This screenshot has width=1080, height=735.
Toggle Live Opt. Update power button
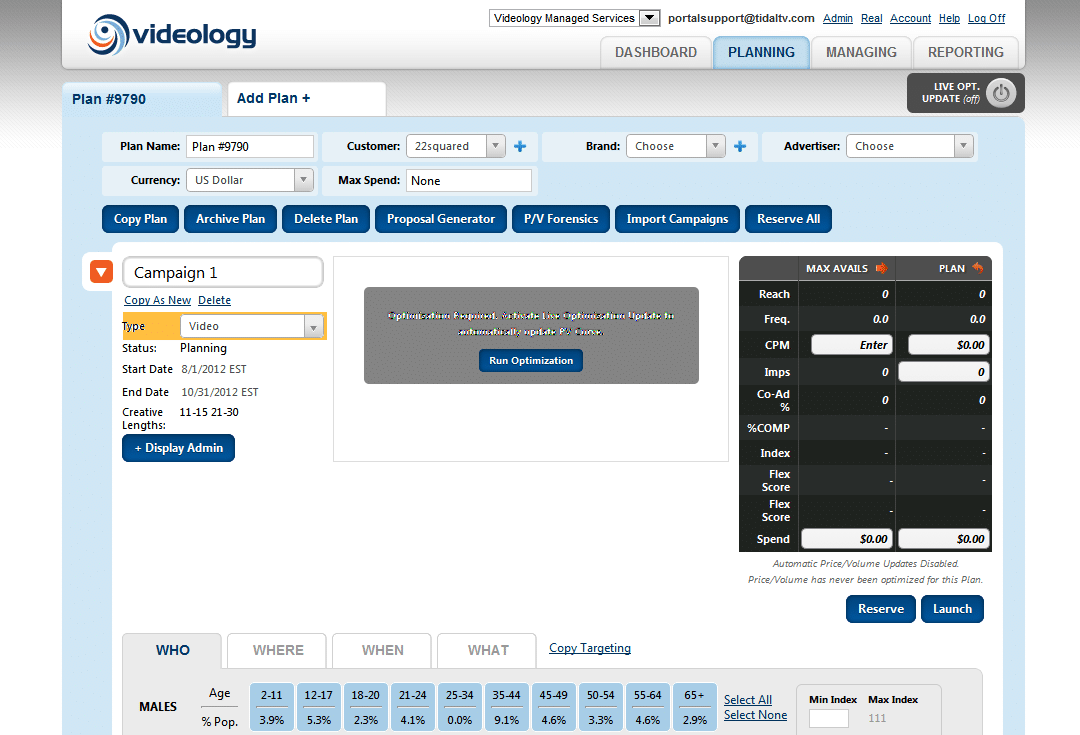click(1001, 93)
